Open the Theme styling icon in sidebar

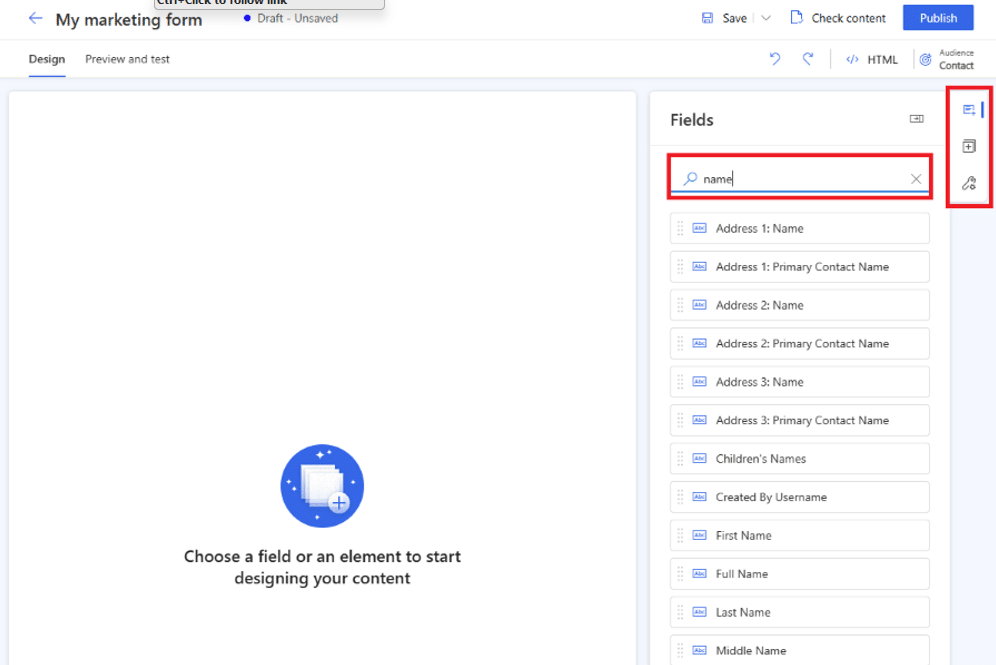tap(968, 183)
